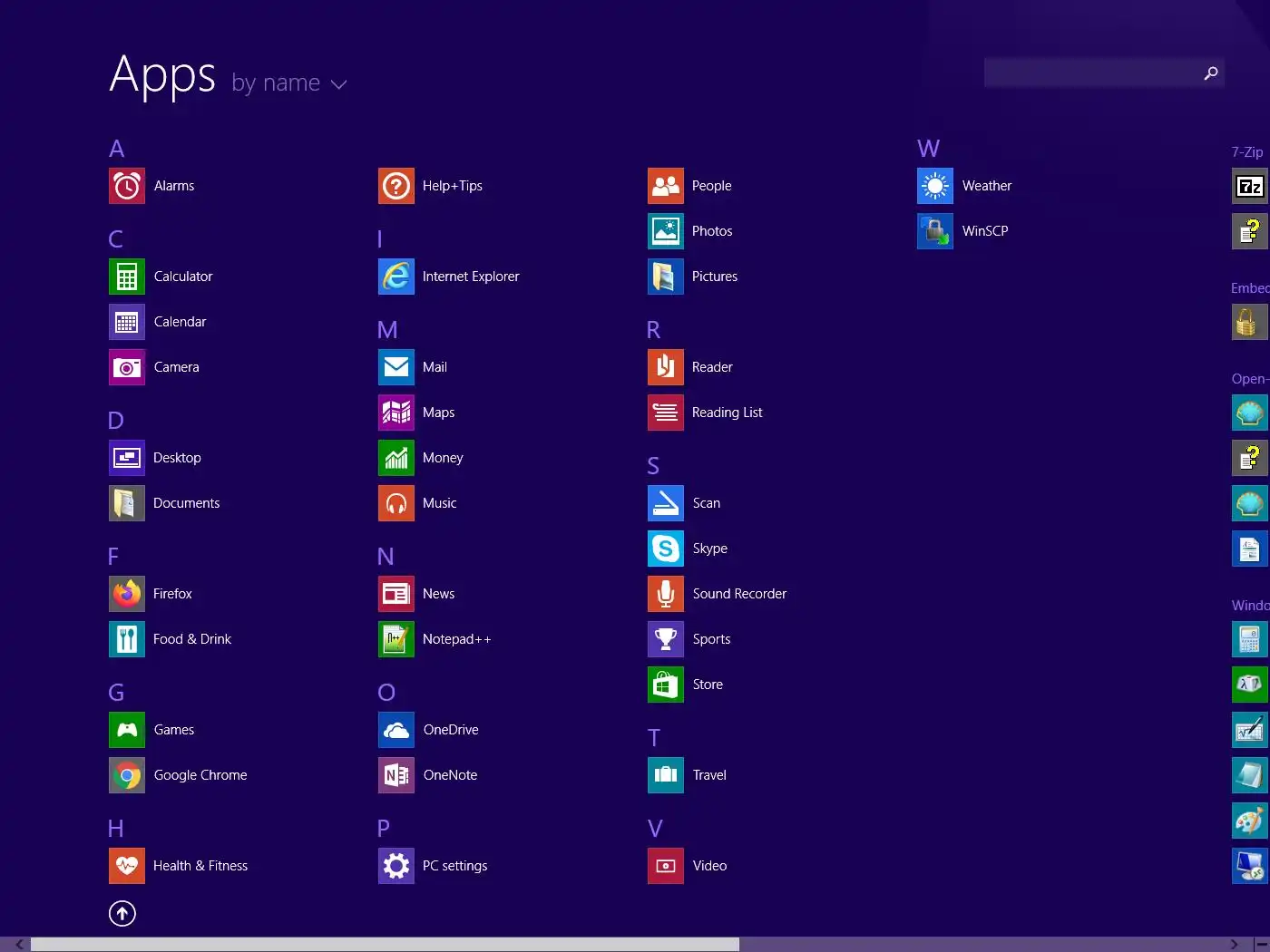Open the Photos app icon
Viewport: 1270px width, 952px height.
point(666,231)
